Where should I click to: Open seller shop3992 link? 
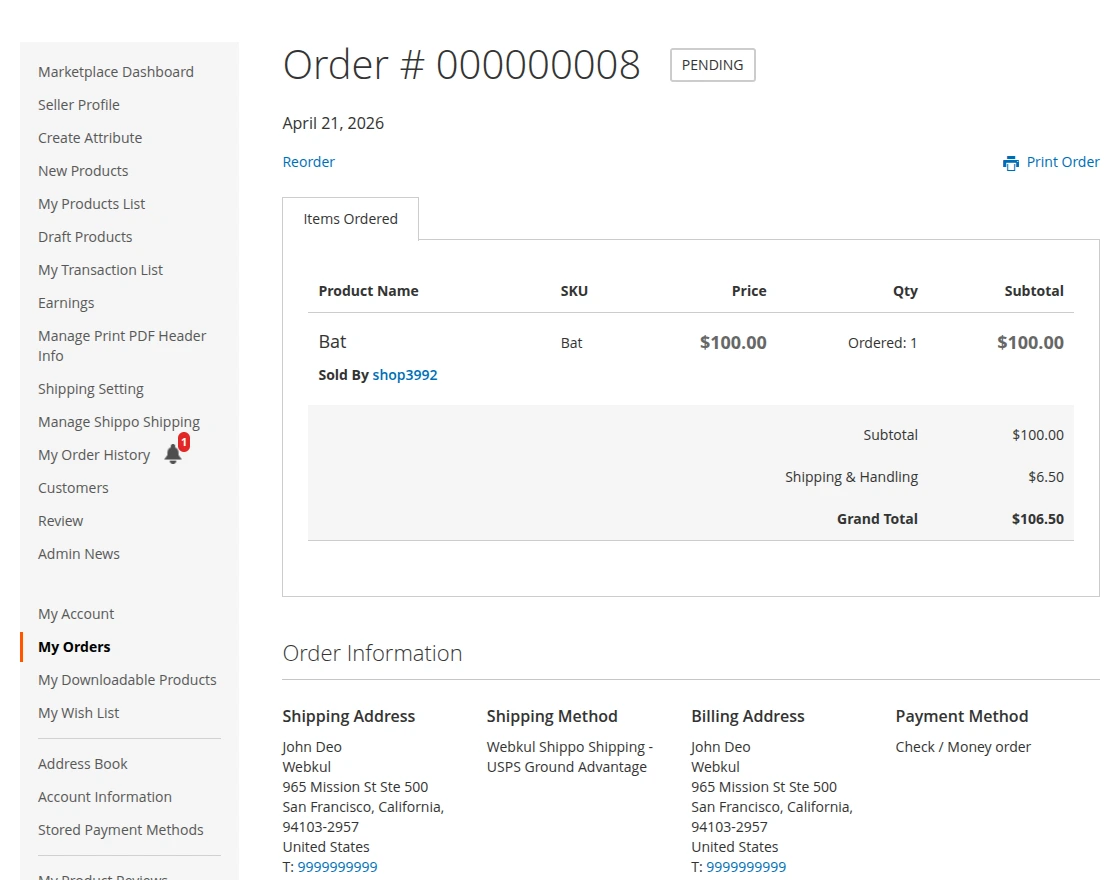click(x=405, y=375)
